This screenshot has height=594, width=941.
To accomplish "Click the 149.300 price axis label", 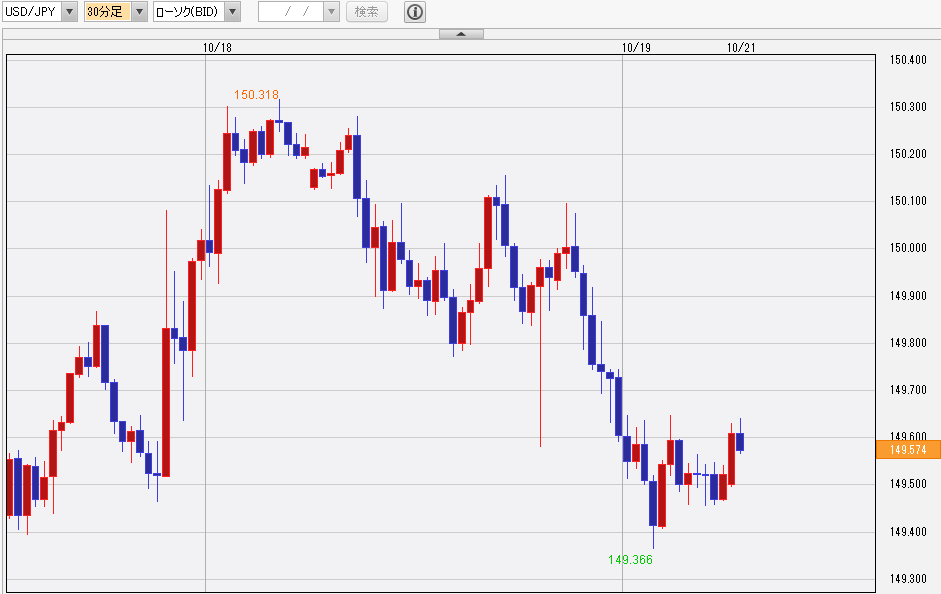I will coord(908,579).
